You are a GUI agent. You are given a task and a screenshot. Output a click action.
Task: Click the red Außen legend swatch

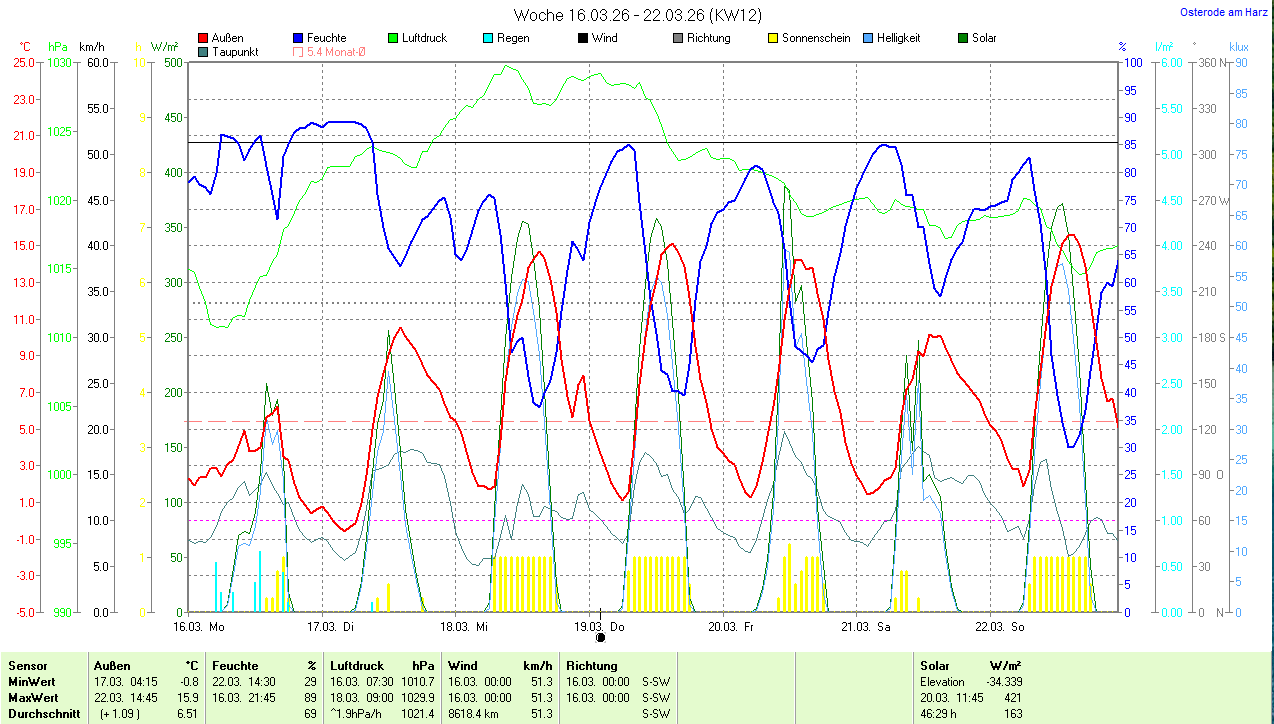click(204, 38)
